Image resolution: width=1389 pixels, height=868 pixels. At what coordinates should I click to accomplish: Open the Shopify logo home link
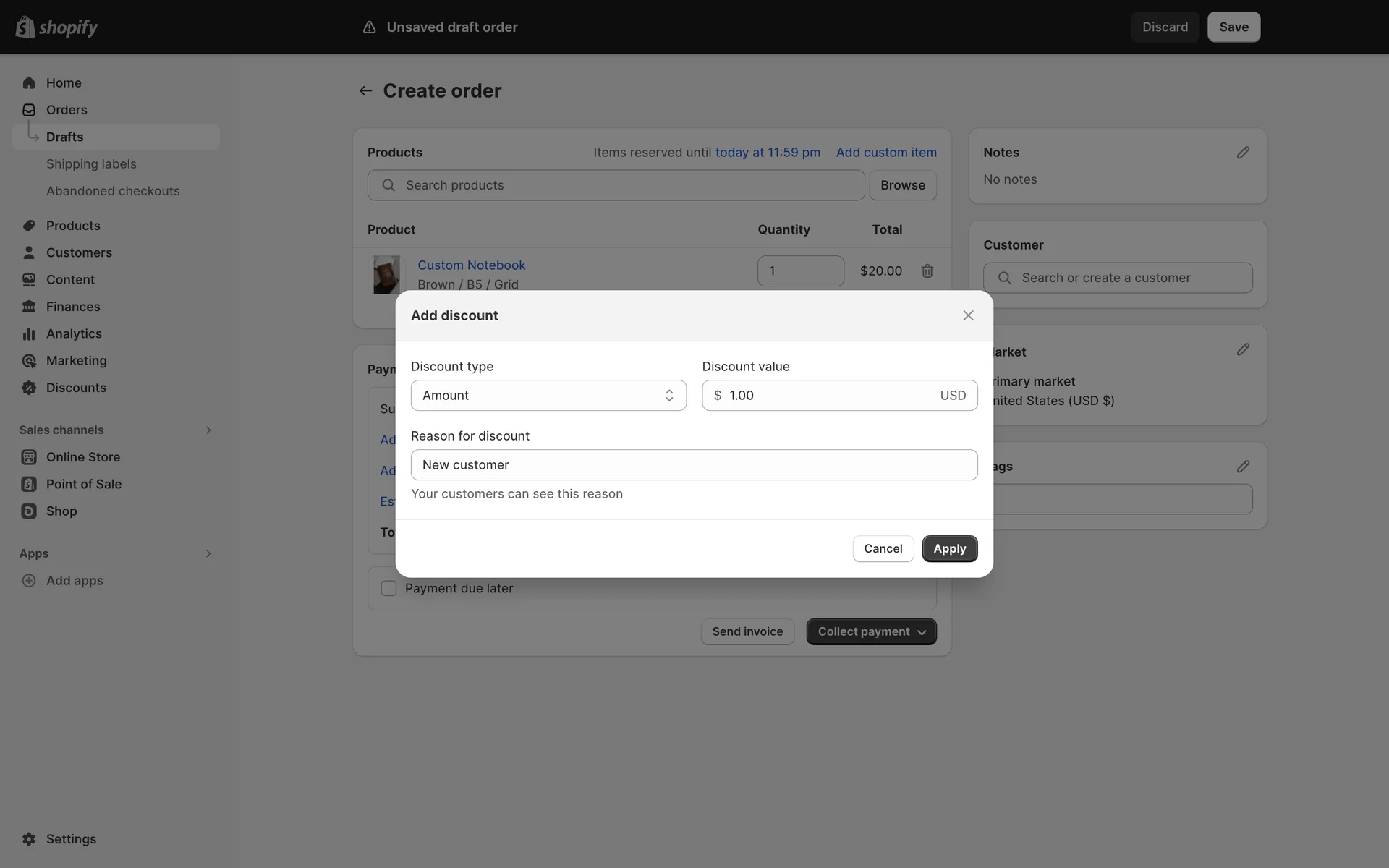click(x=56, y=27)
